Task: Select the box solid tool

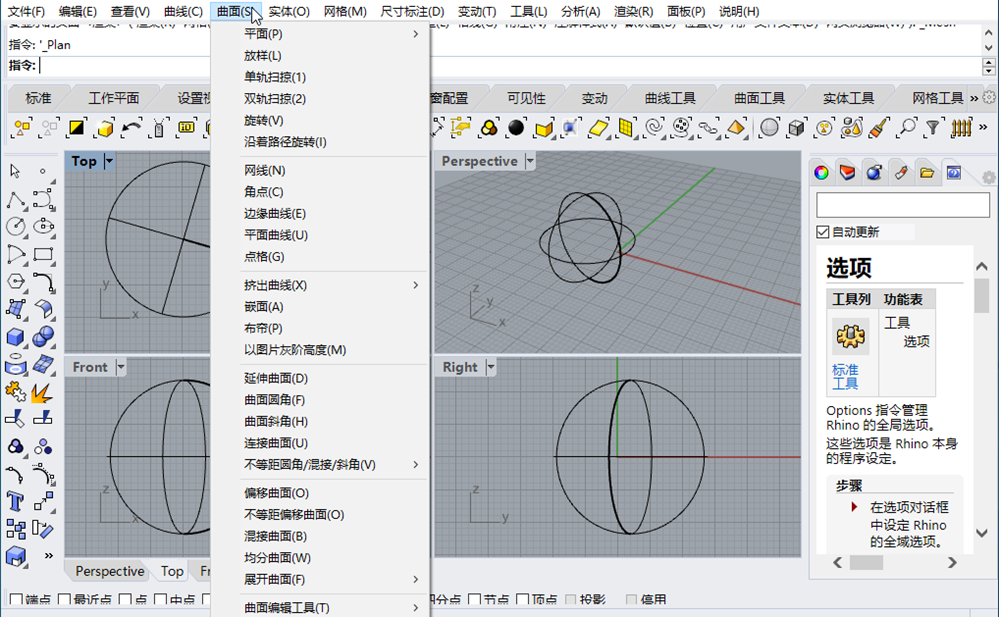Action: tap(15, 337)
